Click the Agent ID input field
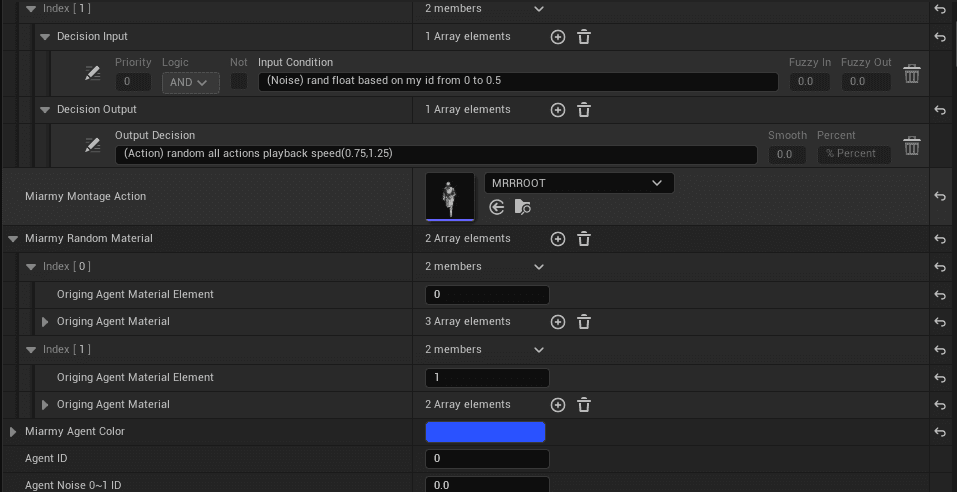Viewport: 957px width, 492px height. (x=487, y=459)
